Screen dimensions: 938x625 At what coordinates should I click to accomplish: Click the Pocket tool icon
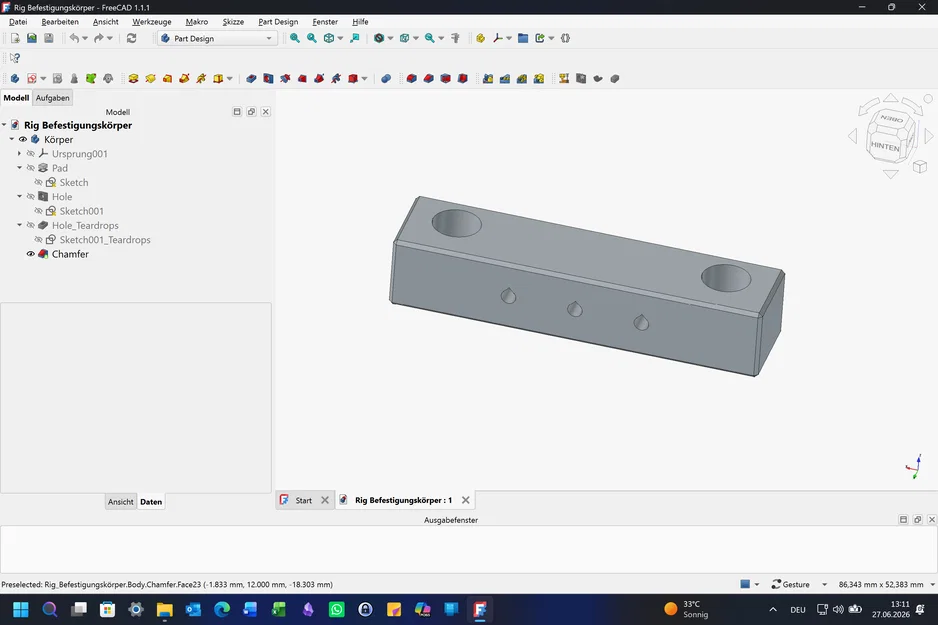(x=251, y=78)
